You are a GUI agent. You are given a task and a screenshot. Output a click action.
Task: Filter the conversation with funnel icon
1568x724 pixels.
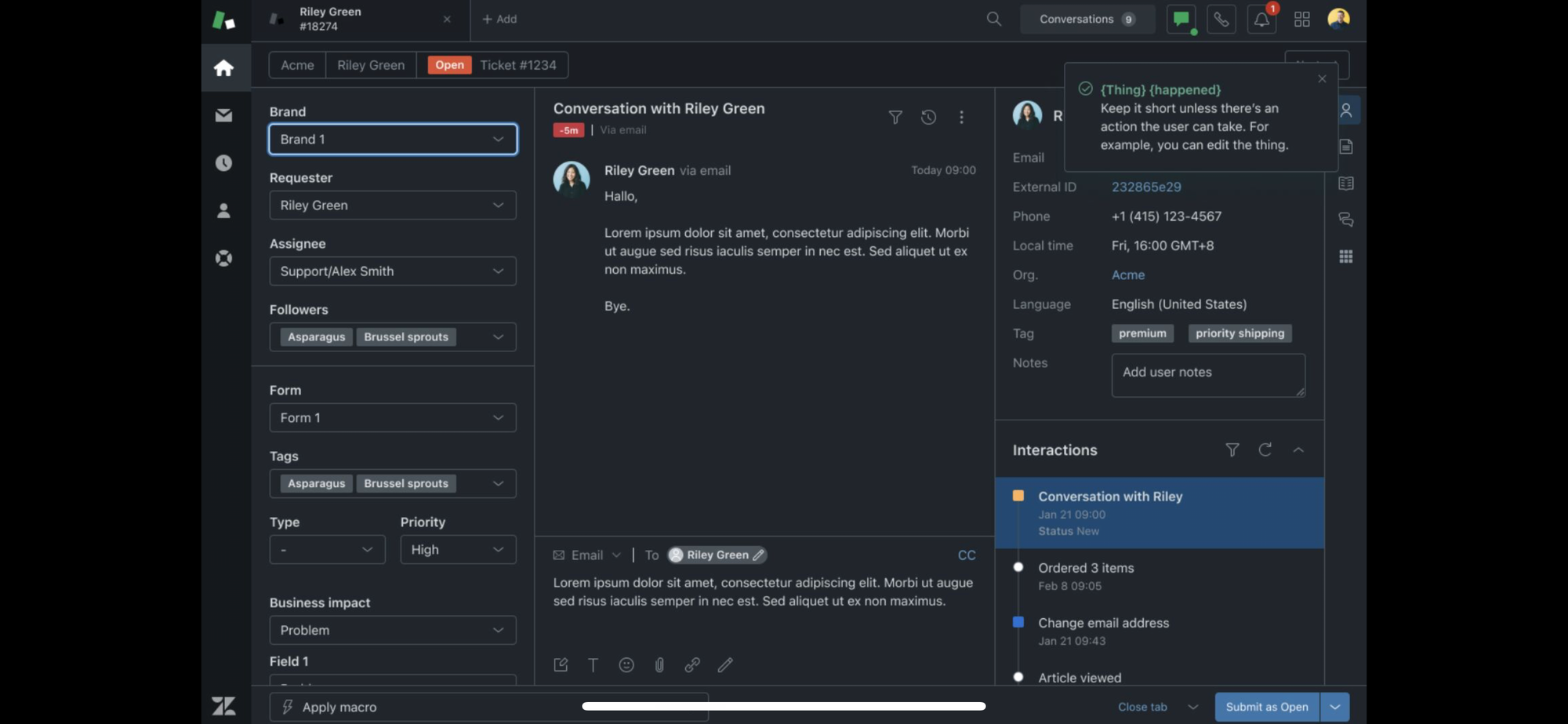[895, 117]
